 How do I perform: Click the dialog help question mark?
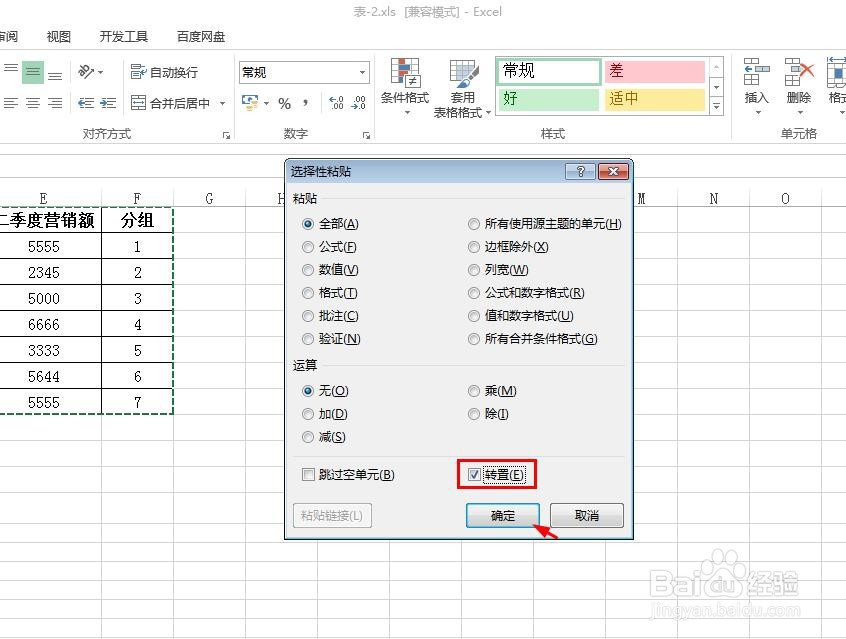[581, 171]
